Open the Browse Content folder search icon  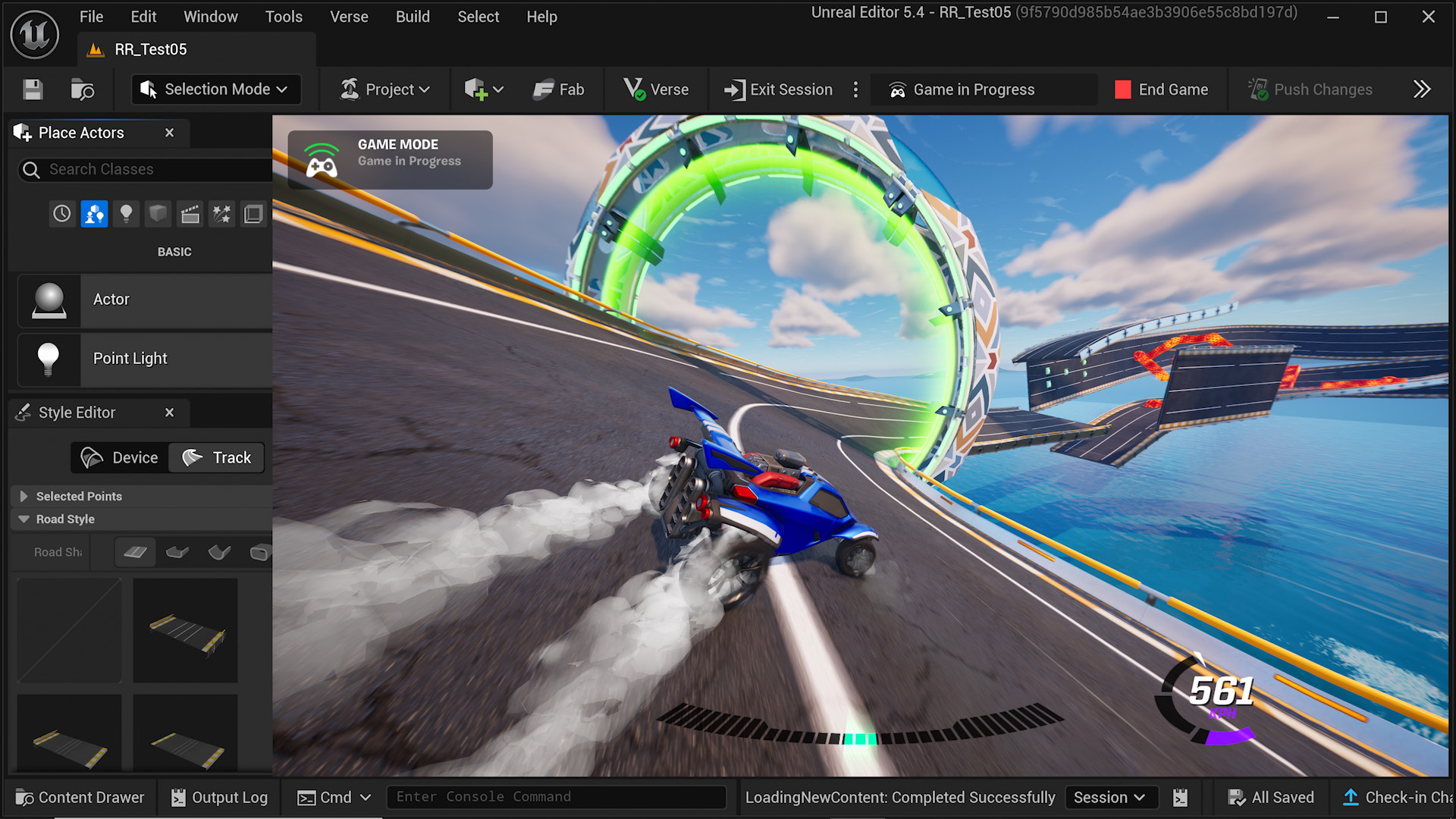click(x=82, y=89)
